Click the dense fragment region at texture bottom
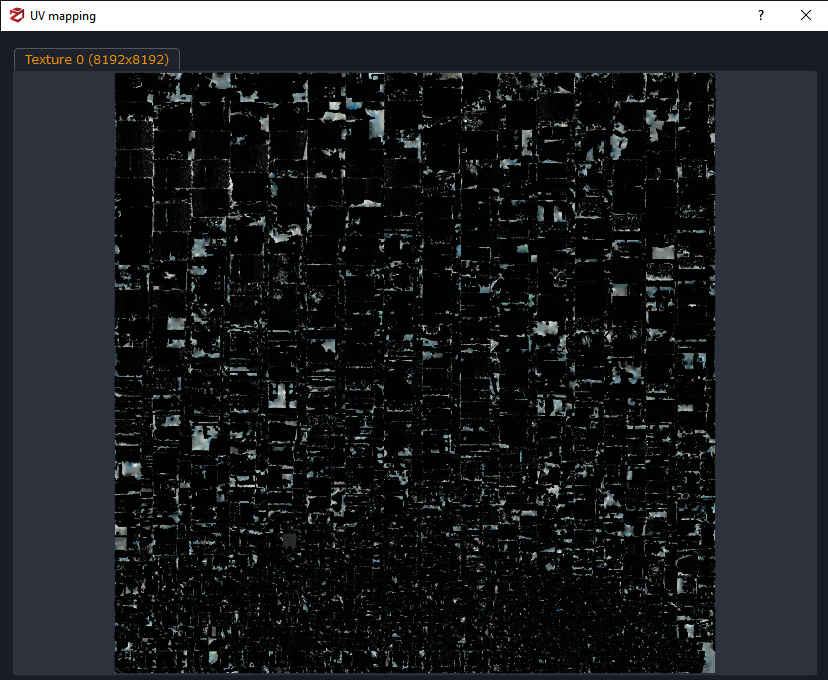The width and height of the screenshot is (828, 680). (x=415, y=620)
